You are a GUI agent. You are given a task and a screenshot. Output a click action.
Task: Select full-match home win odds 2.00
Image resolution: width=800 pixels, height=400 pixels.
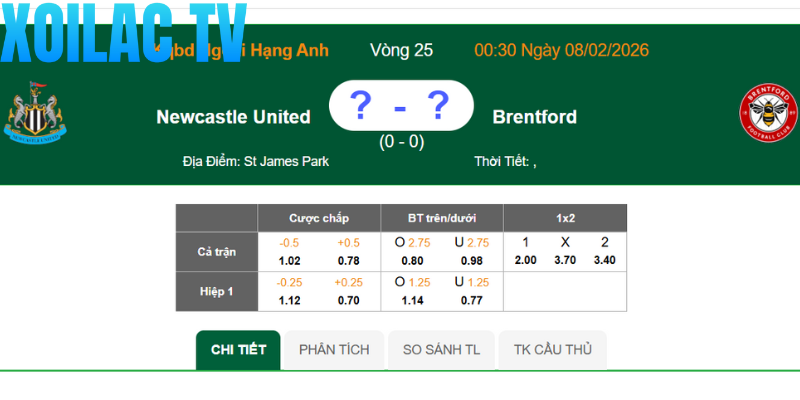point(525,260)
